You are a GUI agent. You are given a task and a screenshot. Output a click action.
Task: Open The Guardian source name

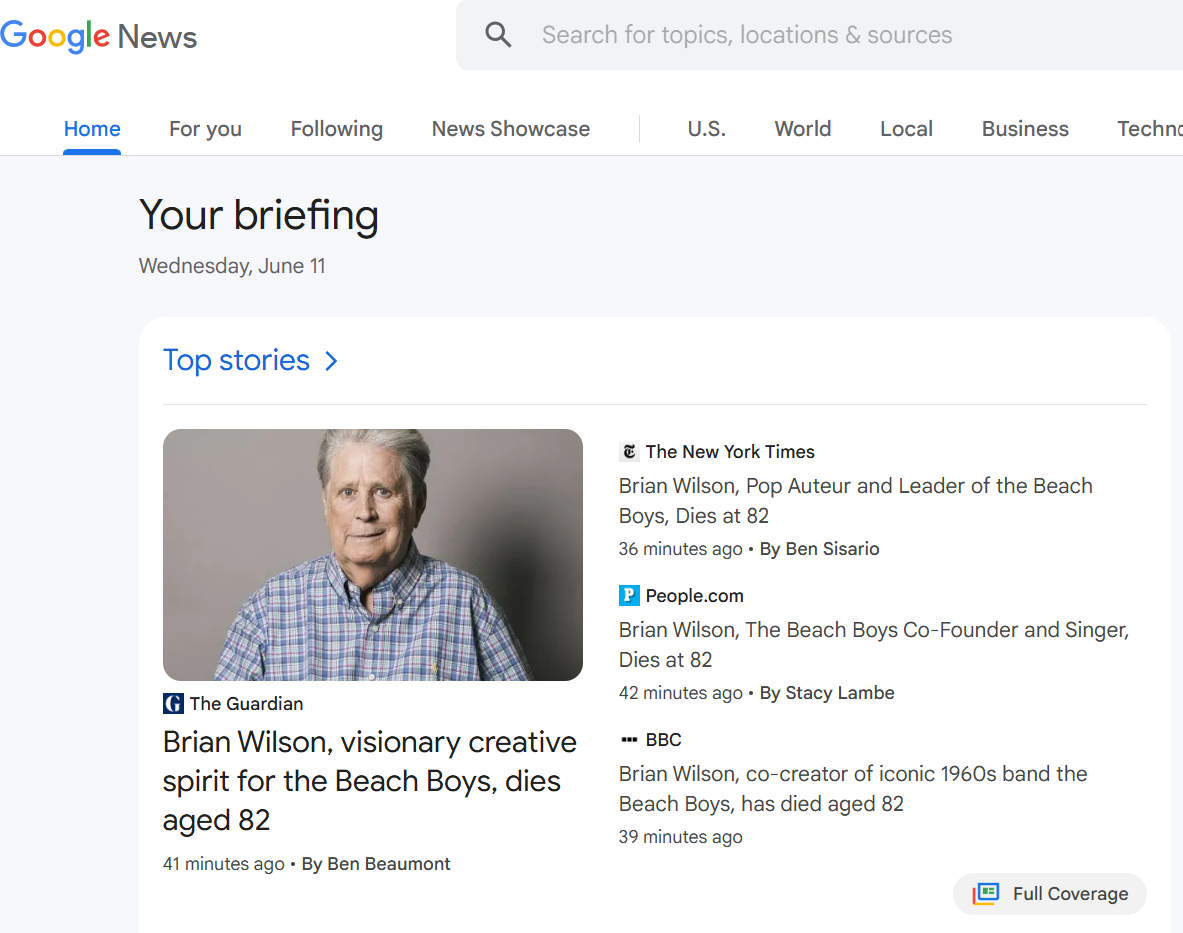[x=246, y=704]
